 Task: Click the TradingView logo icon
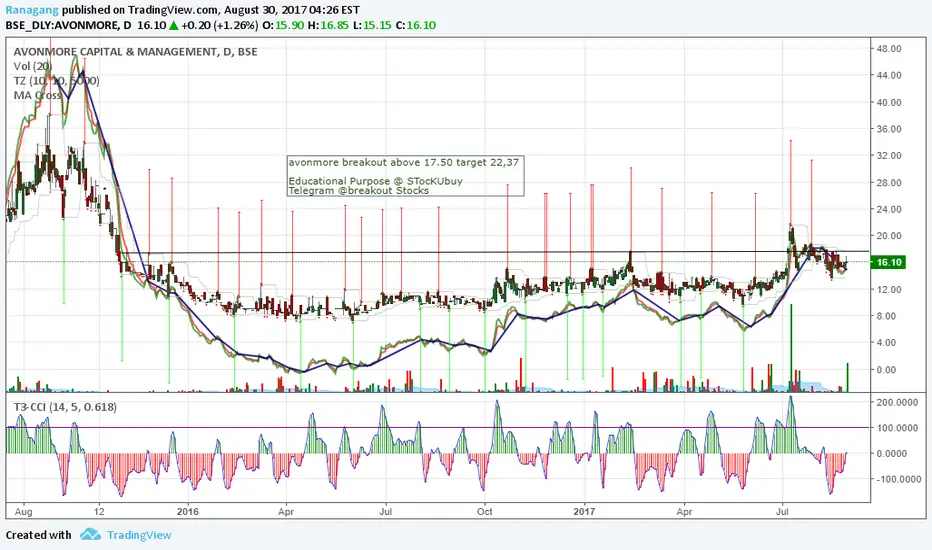click(90, 535)
